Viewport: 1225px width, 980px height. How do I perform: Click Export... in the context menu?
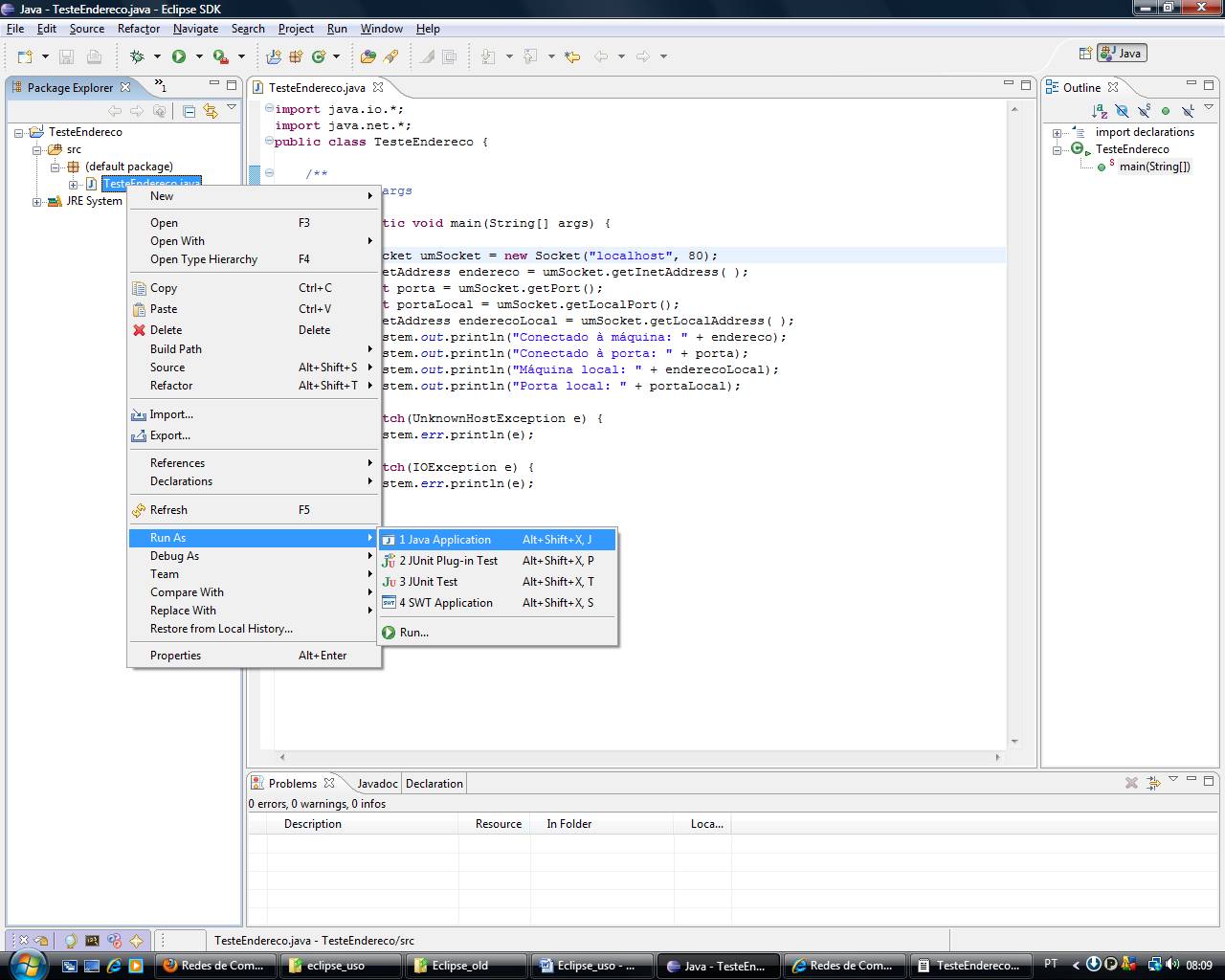(x=255, y=435)
